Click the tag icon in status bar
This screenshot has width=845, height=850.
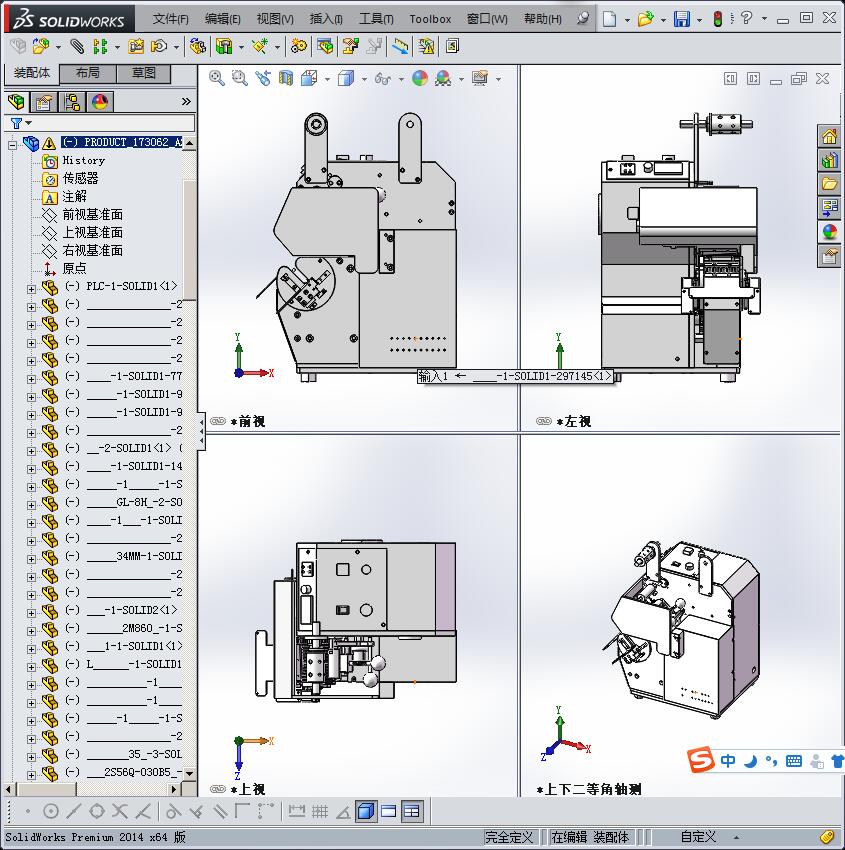pos(827,837)
